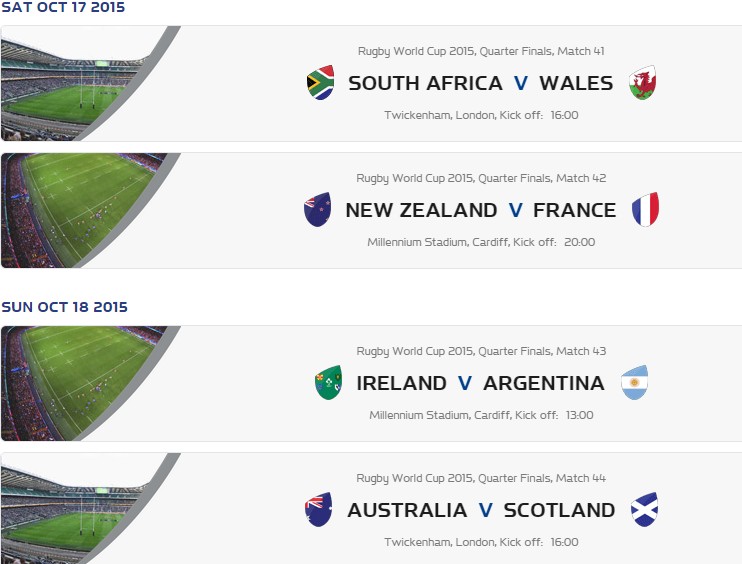This screenshot has height=564, width=742.
Task: Open Australia v Scotland match link
Action: (480, 511)
